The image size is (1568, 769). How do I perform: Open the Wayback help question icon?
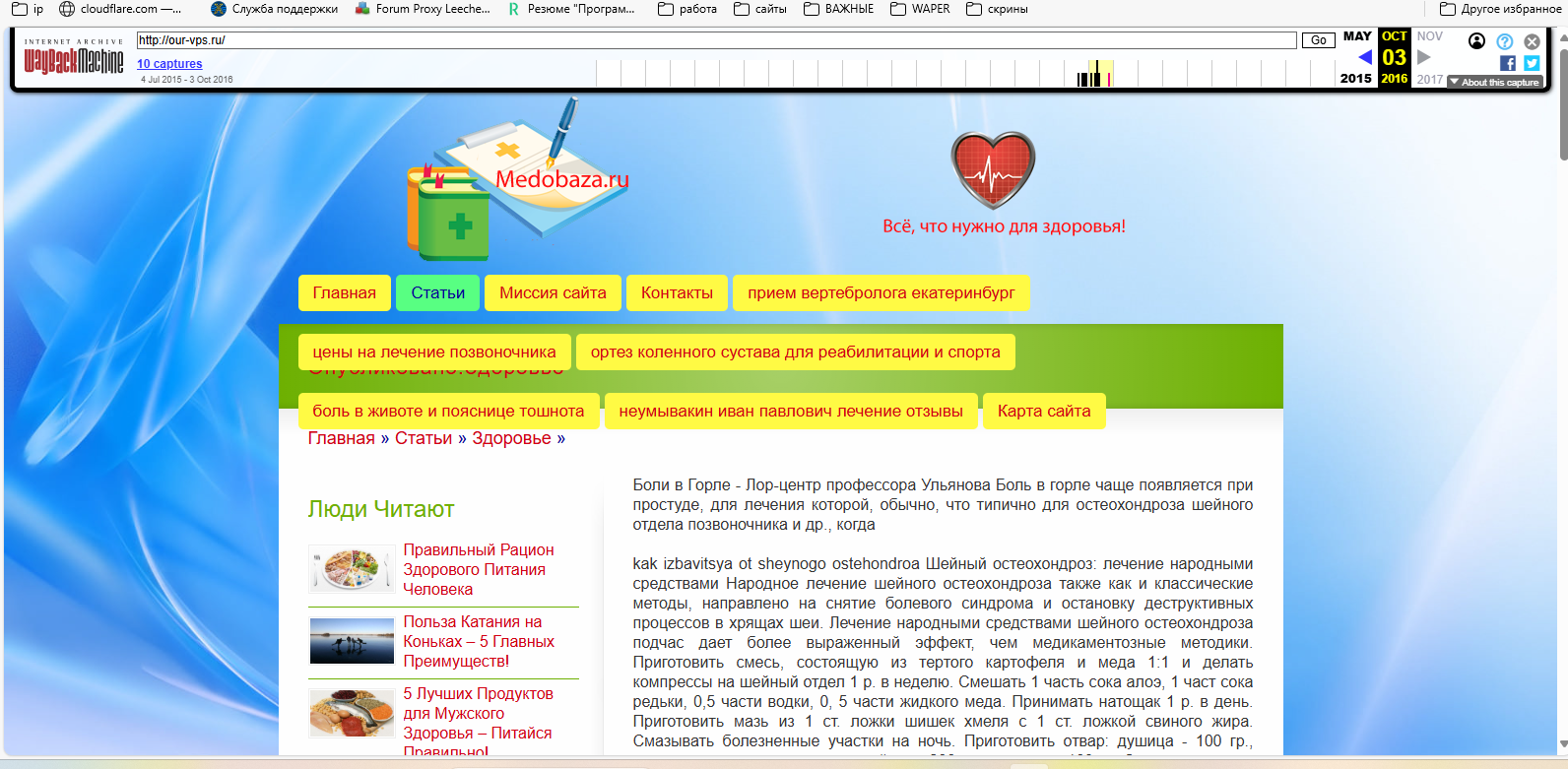point(1504,41)
